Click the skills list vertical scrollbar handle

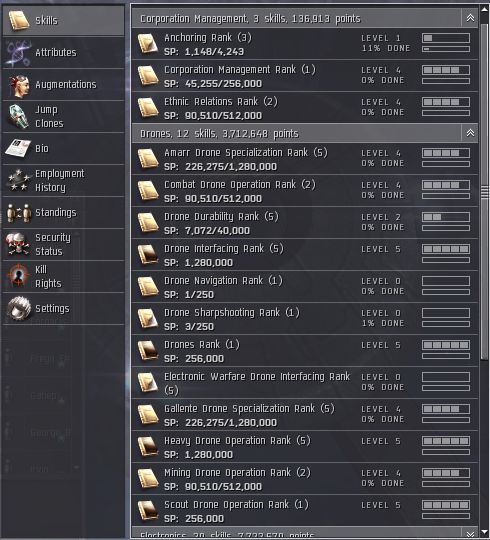(484, 191)
